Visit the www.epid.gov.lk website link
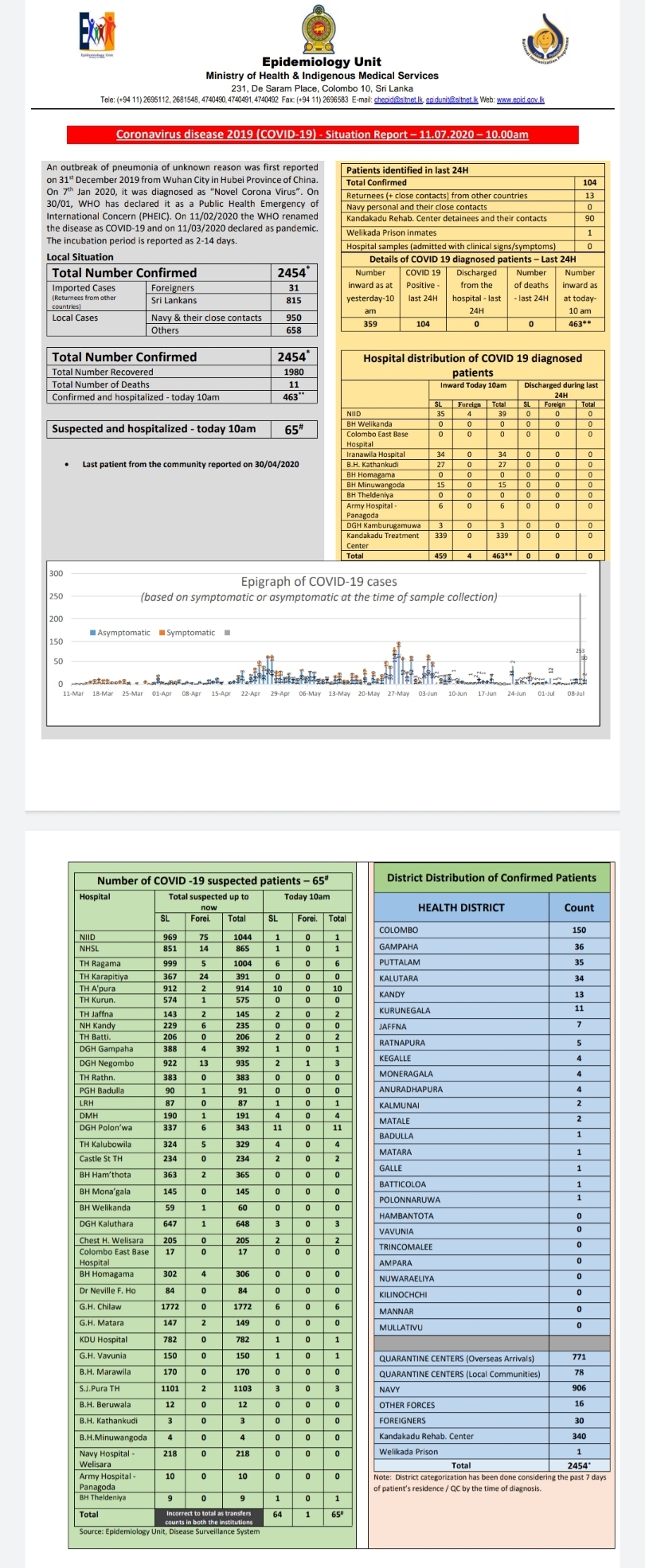Image resolution: width=645 pixels, height=1568 pixels. tap(521, 99)
